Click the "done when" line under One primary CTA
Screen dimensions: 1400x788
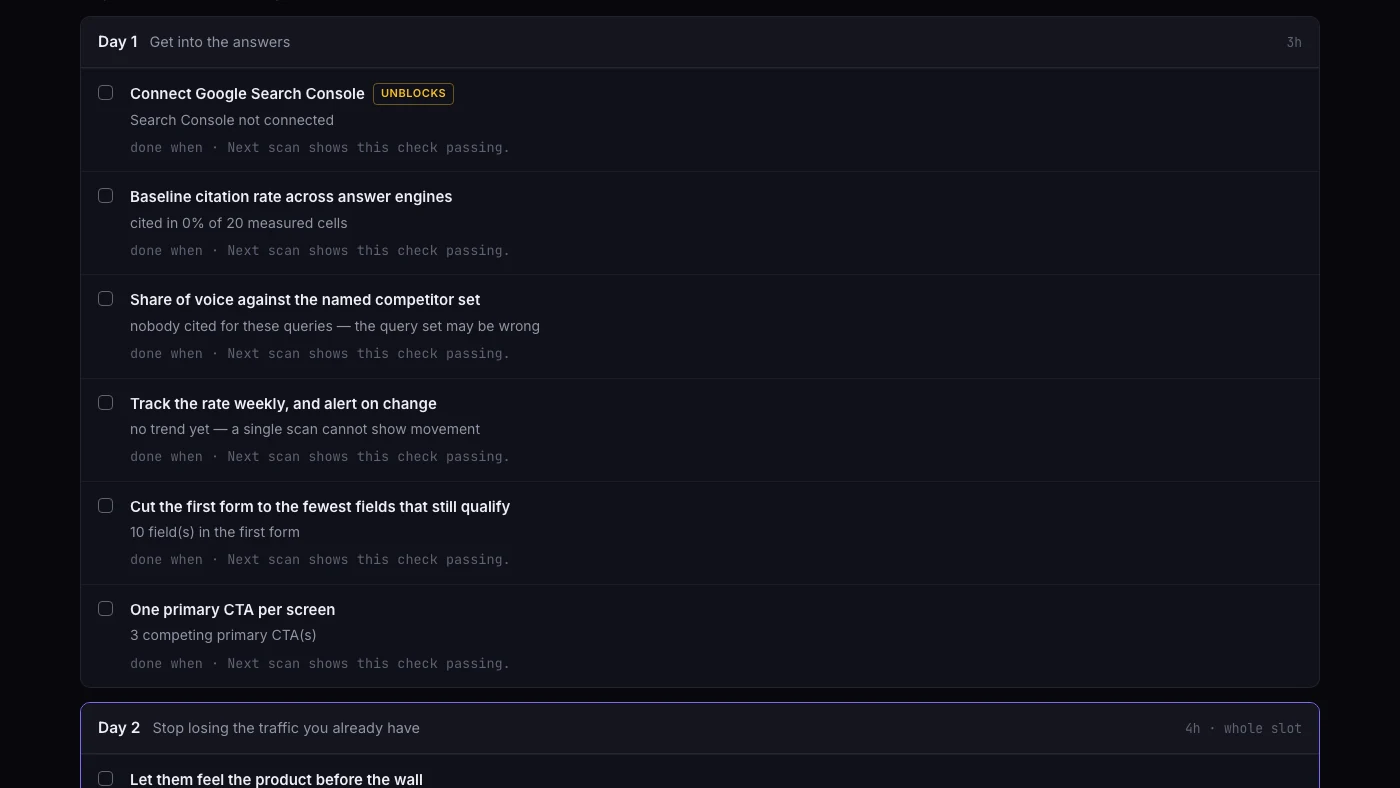320,663
